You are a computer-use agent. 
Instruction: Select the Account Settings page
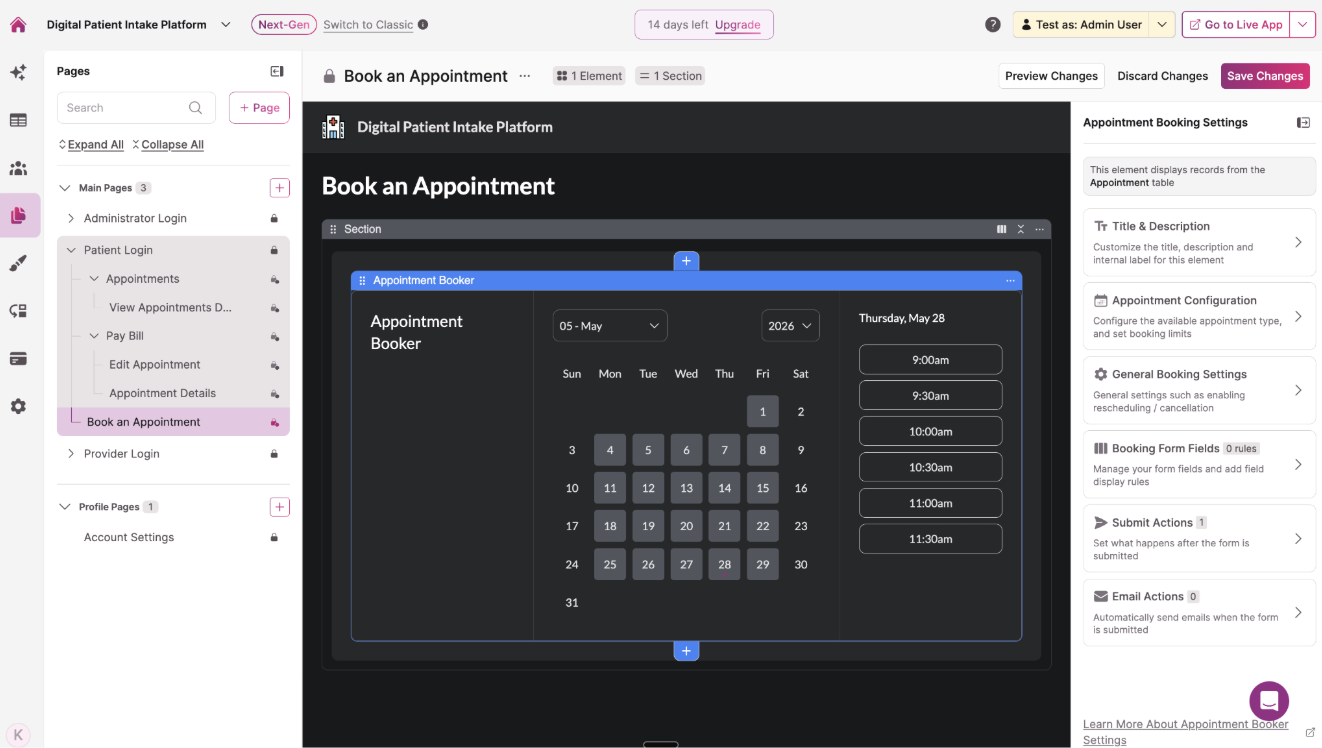[129, 537]
